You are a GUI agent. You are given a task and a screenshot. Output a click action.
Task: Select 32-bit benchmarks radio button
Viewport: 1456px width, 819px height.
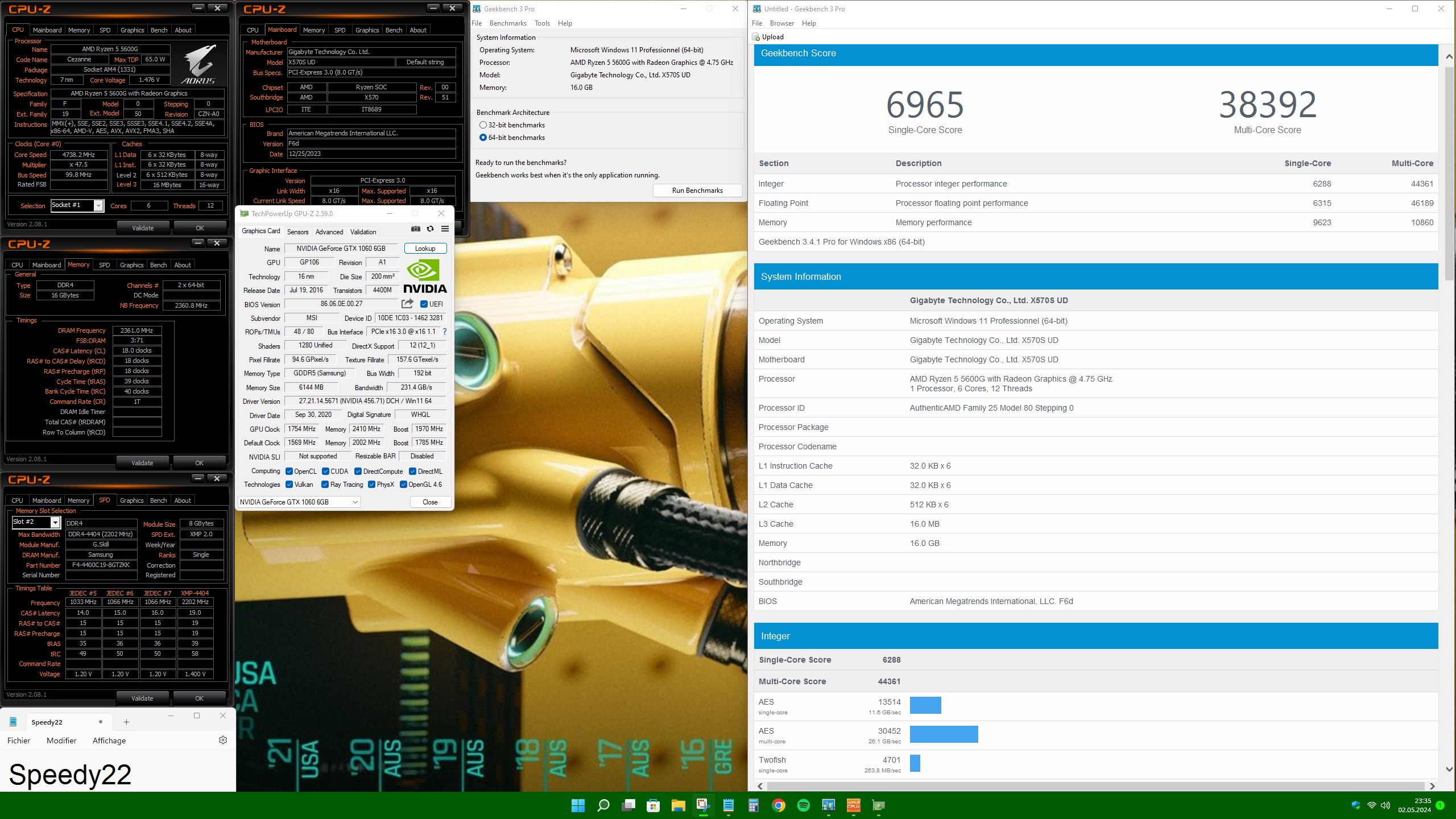tap(483, 125)
